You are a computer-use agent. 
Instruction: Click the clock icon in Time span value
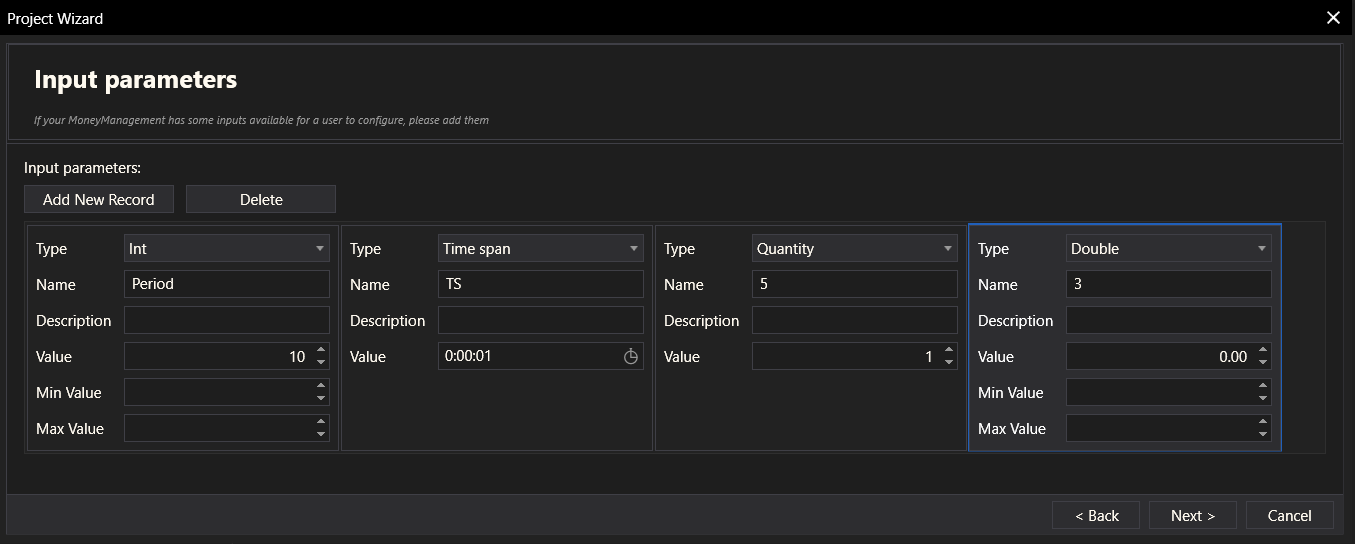[x=631, y=357]
